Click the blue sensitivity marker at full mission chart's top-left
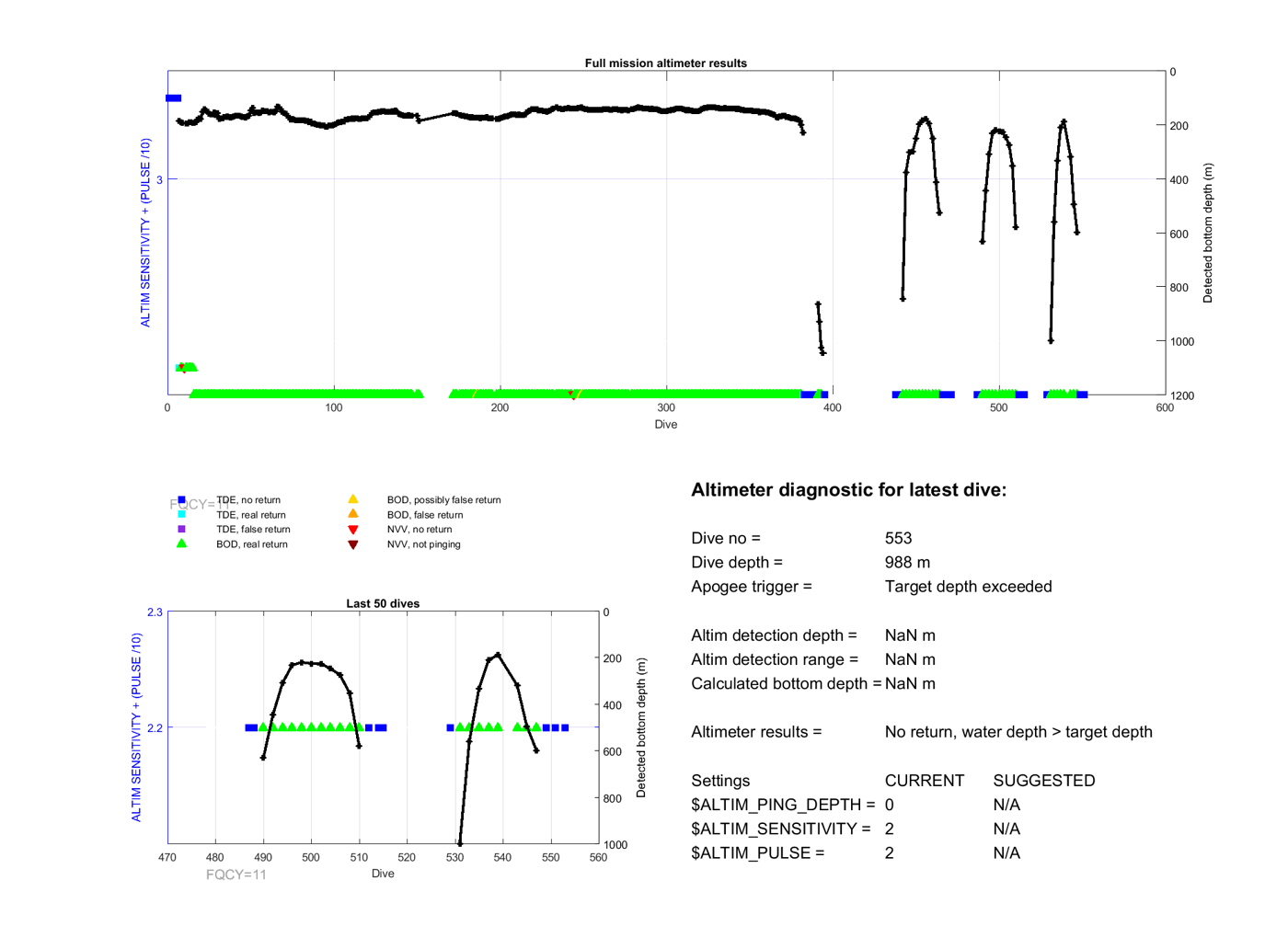 tap(173, 98)
